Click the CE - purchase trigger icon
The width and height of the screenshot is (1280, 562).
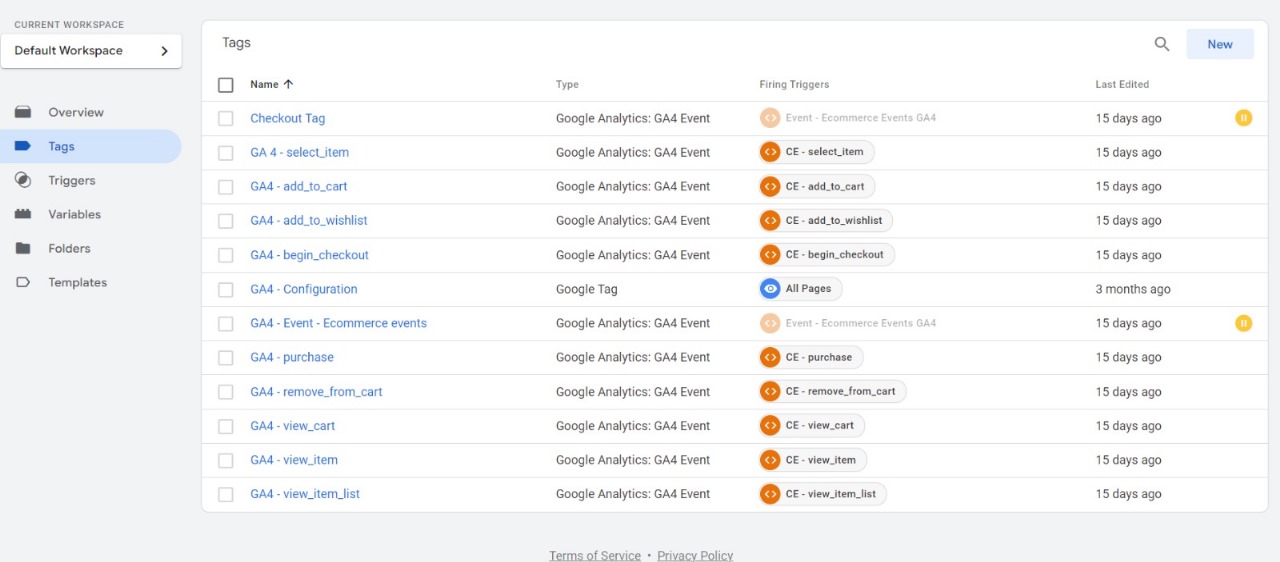tap(770, 357)
